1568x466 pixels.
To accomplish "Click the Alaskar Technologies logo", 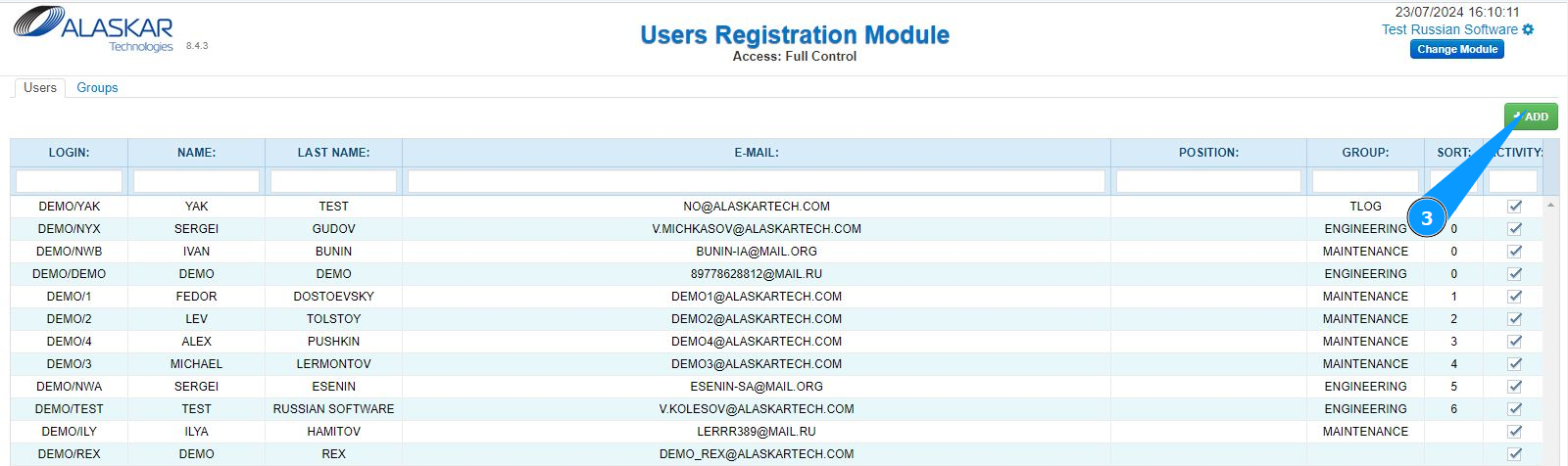I will (93, 29).
